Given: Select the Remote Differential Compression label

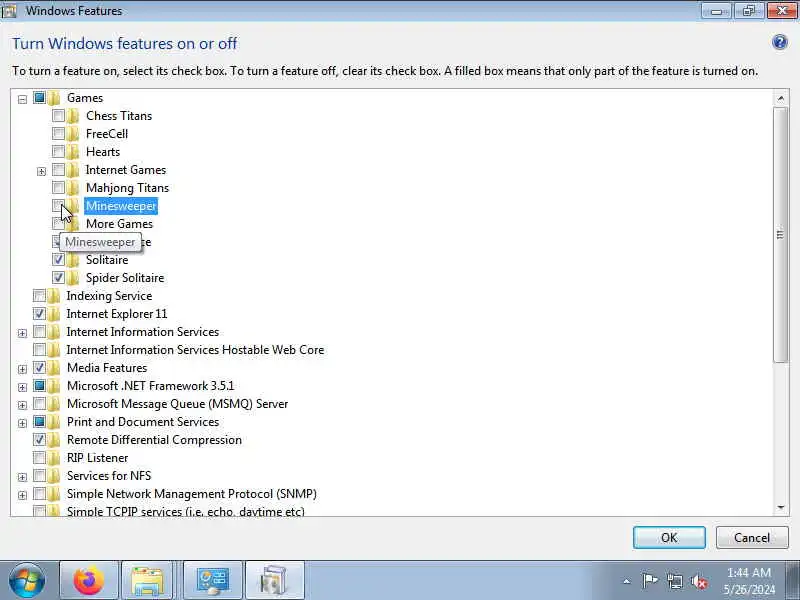Looking at the screenshot, I should click(x=154, y=440).
